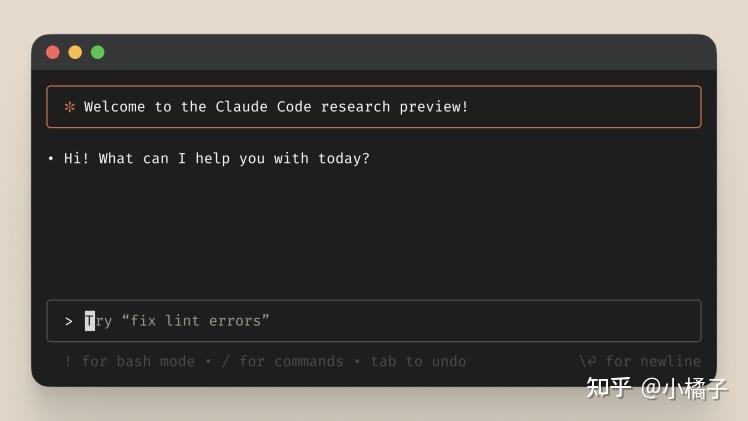The width and height of the screenshot is (748, 421).
Task: Click the "tab to undo" hint
Action: point(418,361)
